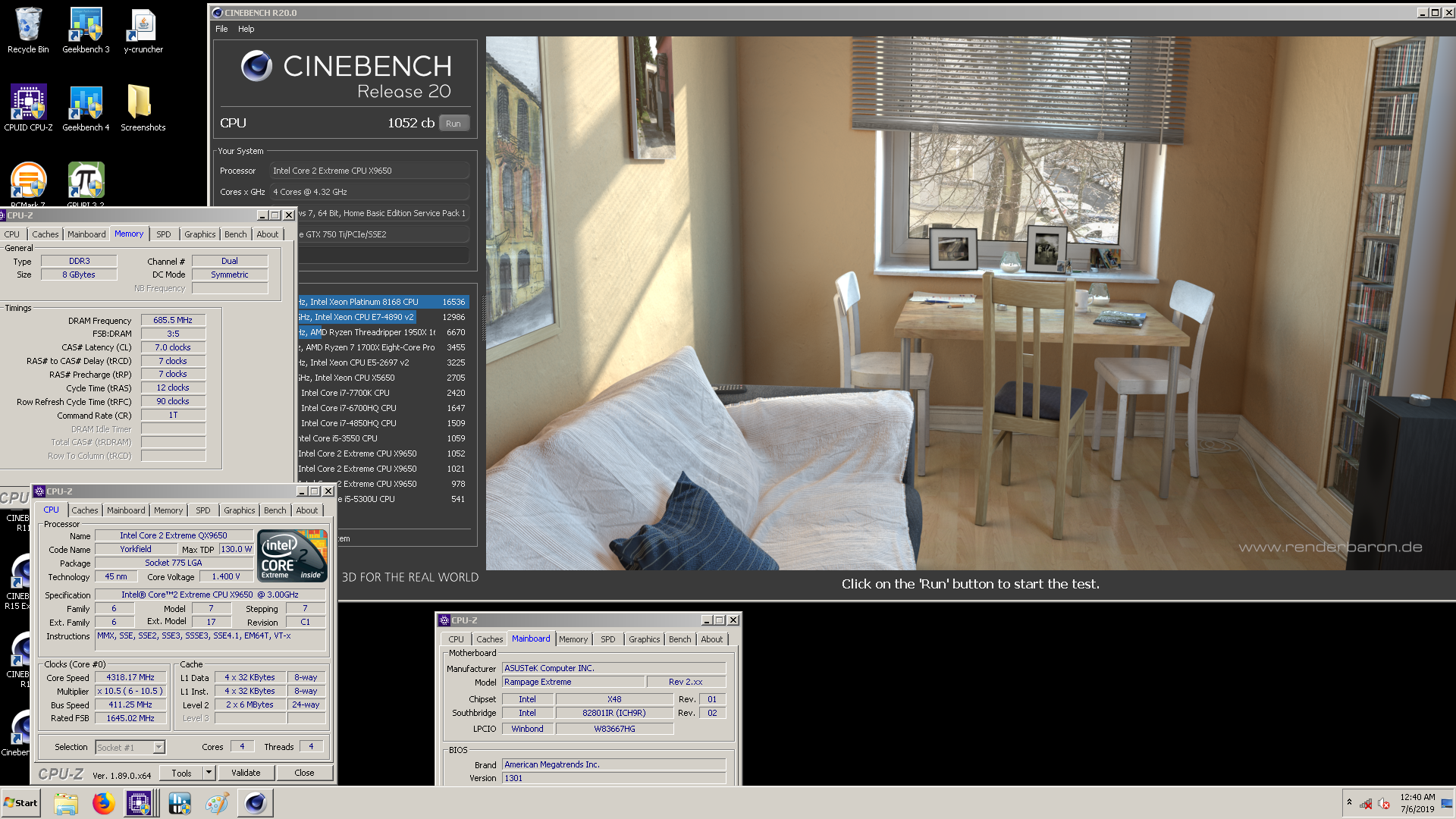This screenshot has height=819, width=1456.
Task: Switch to Mainboard tab in CPU tab window
Action: click(126, 510)
